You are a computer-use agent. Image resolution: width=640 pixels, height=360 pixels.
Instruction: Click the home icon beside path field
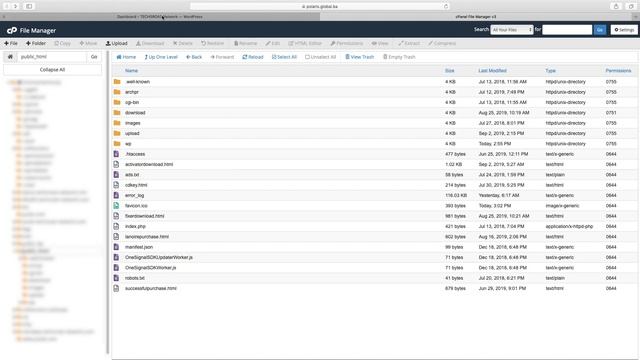click(10, 57)
